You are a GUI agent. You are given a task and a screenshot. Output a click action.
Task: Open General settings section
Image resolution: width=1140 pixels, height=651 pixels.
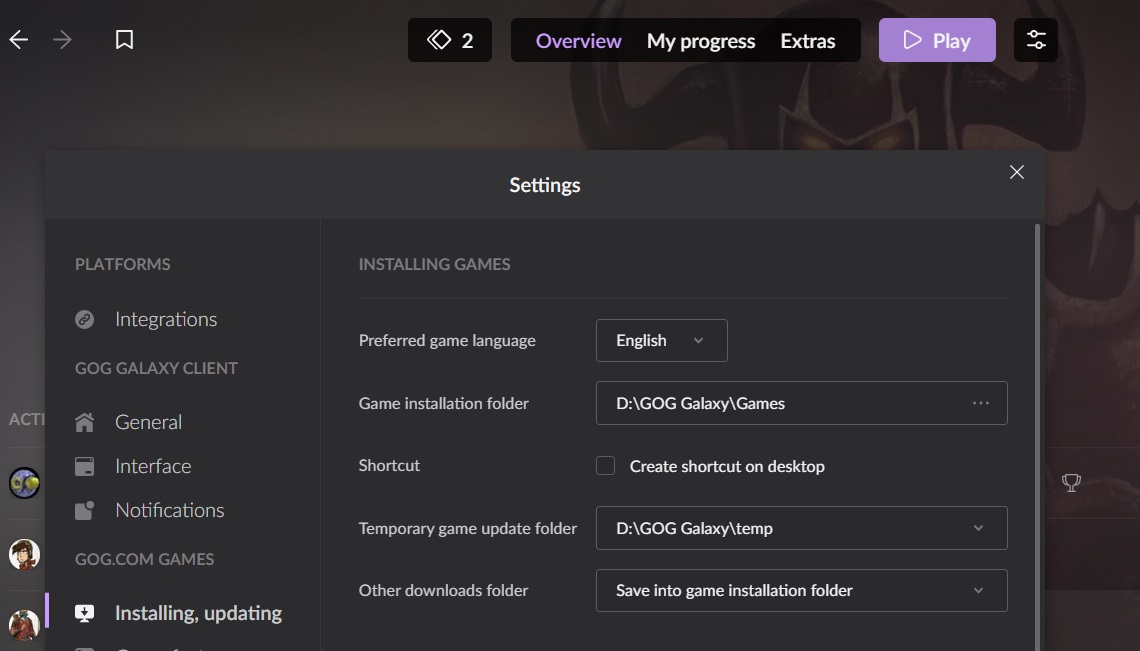coord(148,422)
